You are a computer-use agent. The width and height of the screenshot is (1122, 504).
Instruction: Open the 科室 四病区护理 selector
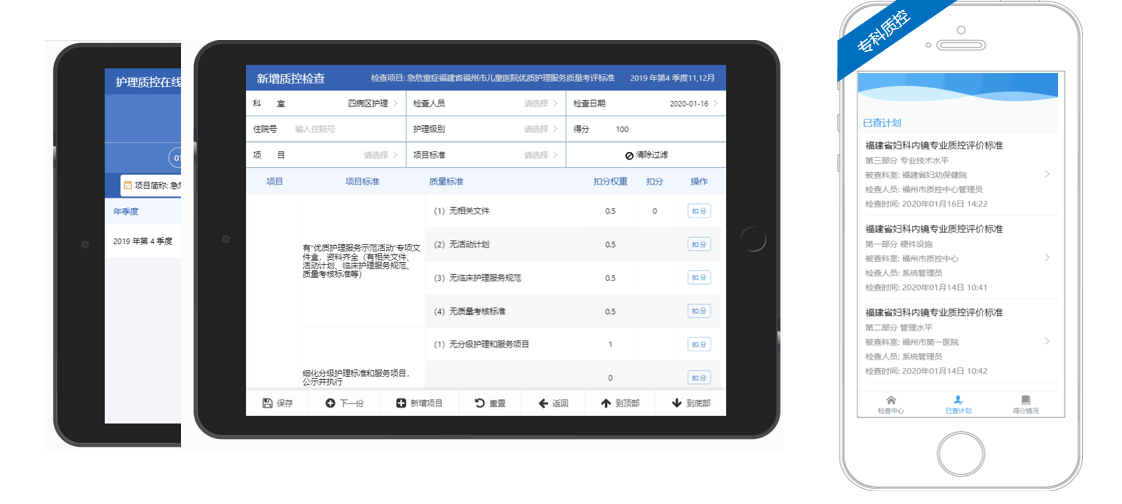[x=372, y=103]
